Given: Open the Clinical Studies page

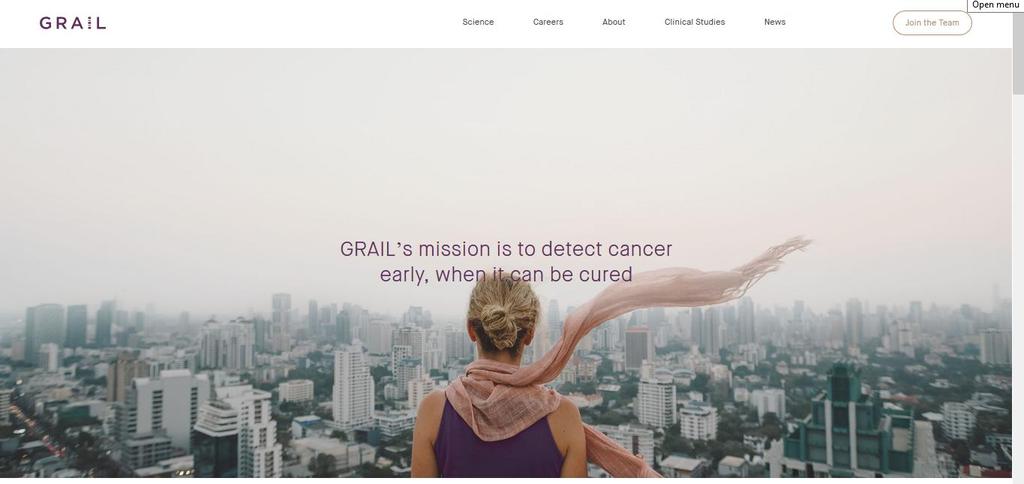Looking at the screenshot, I should [x=694, y=22].
